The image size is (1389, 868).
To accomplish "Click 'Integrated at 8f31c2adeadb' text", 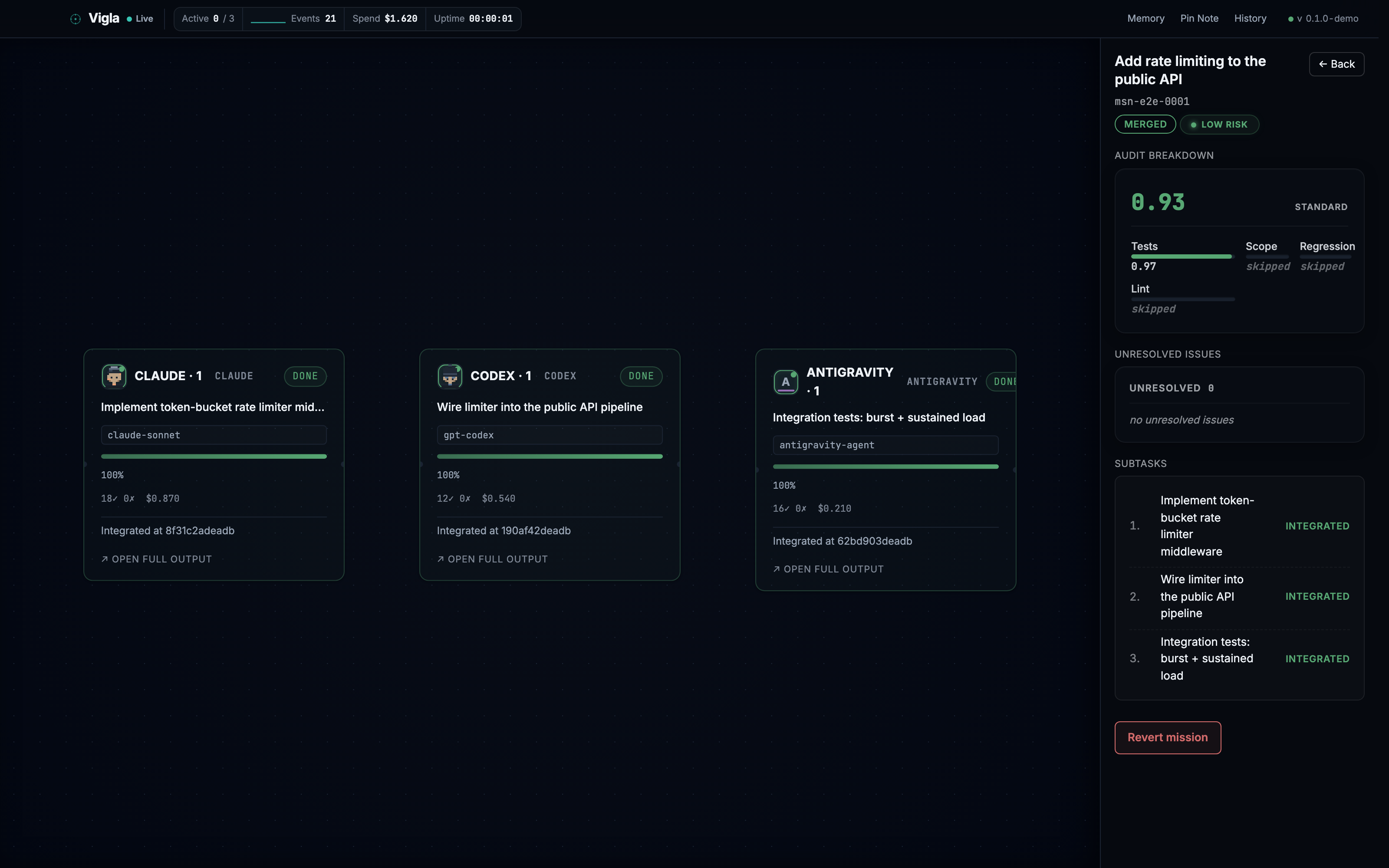I will (x=168, y=531).
